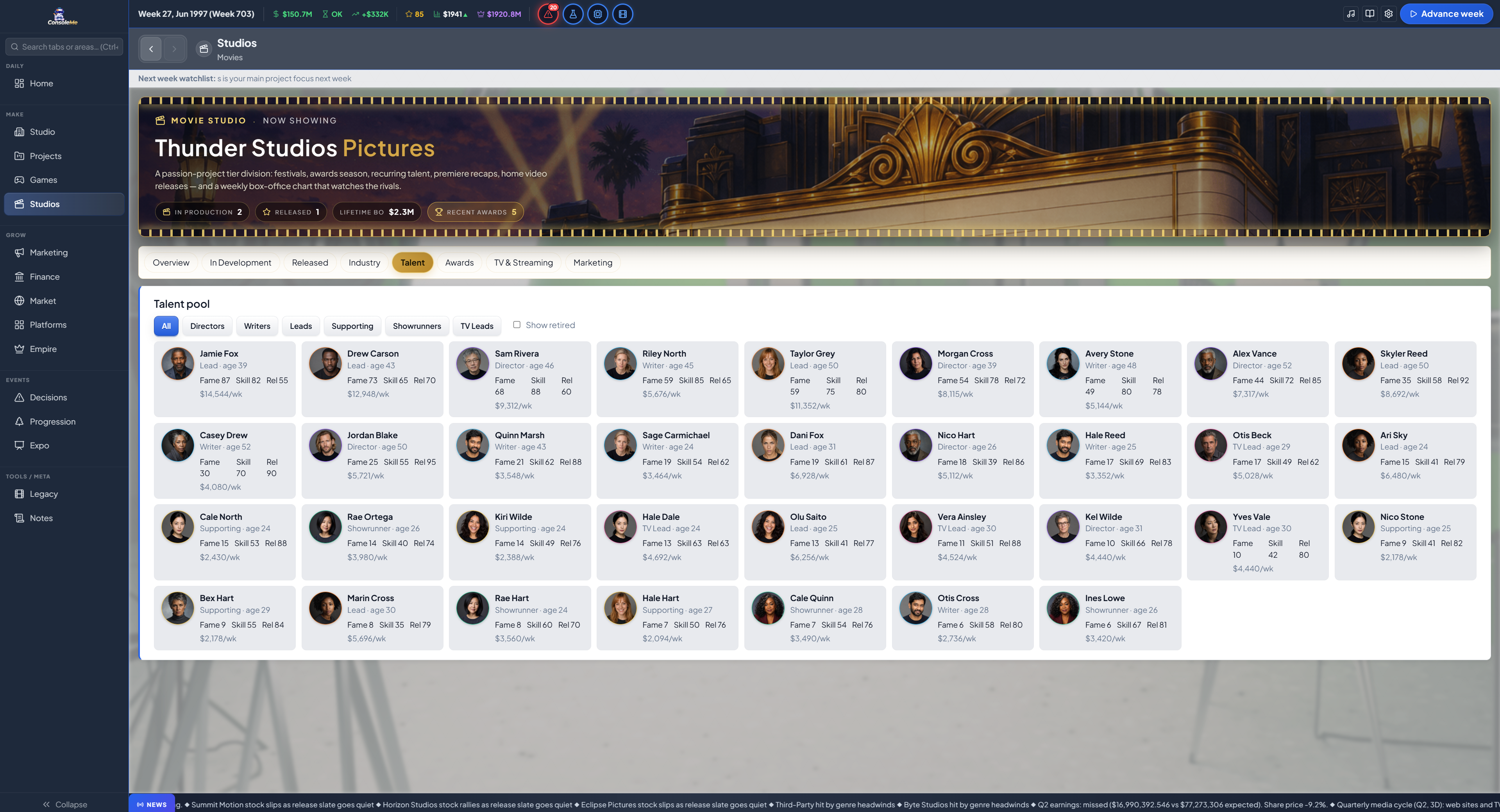Click the $150.7M cash indicator
This screenshot has height=812, width=1500.
click(x=292, y=14)
